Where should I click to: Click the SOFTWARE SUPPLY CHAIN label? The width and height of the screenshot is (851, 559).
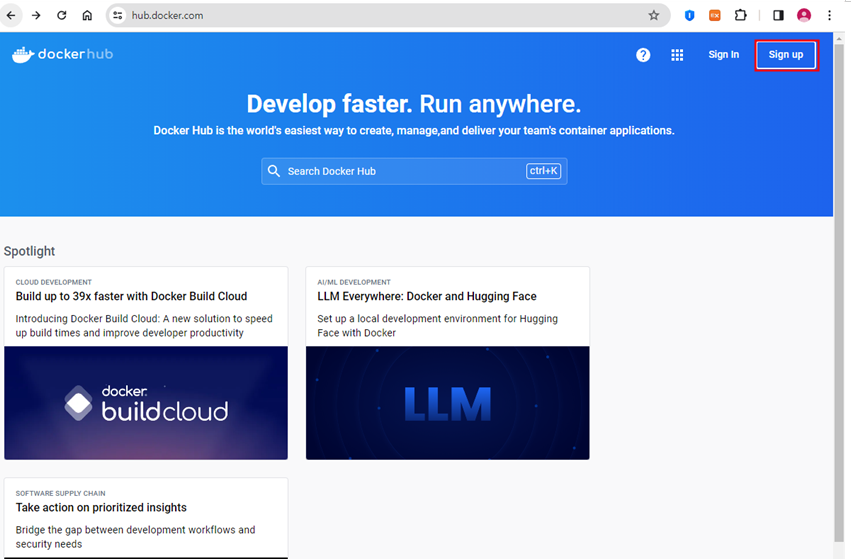(60, 493)
